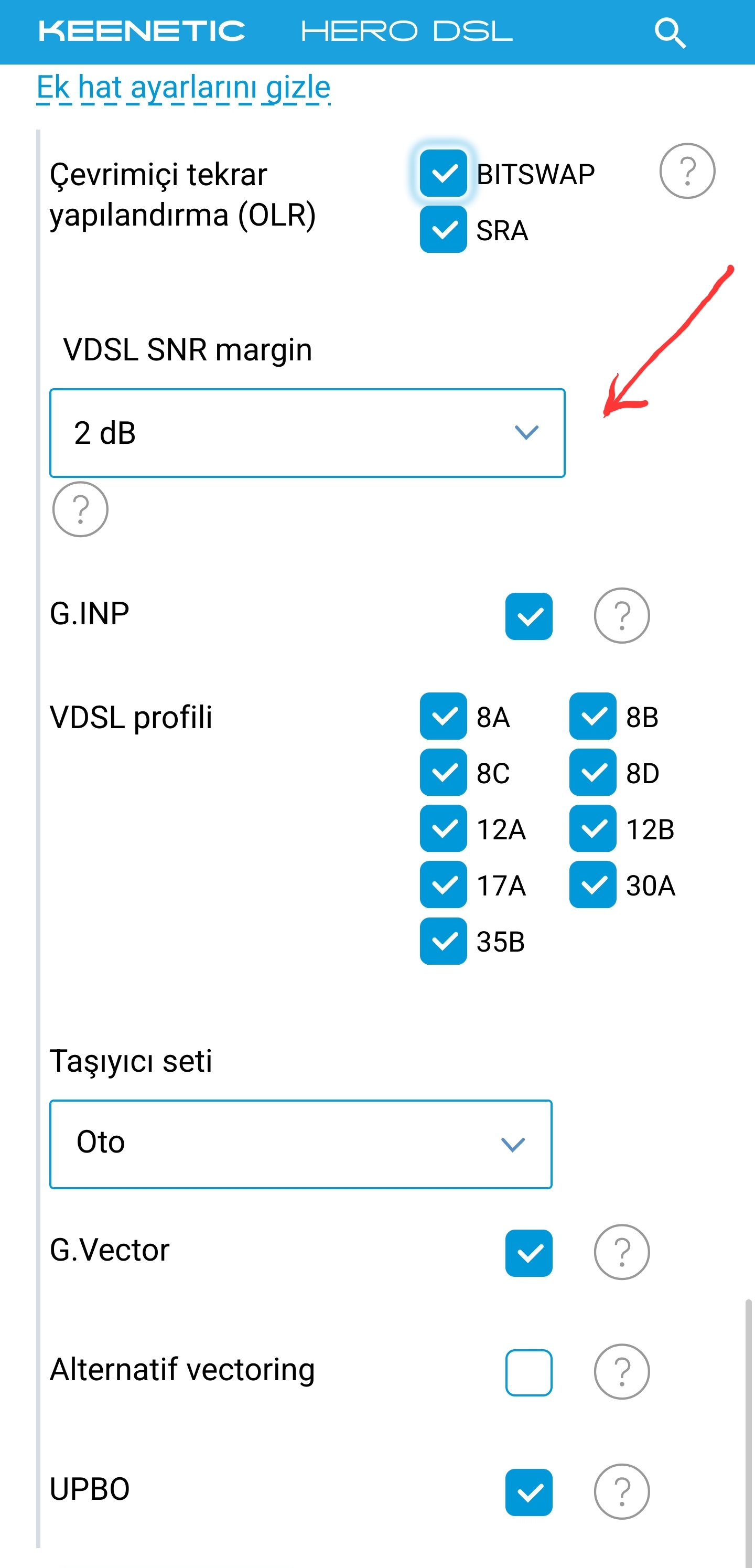Show help for OLR settings
This screenshot has height=1568, width=755.
[687, 171]
